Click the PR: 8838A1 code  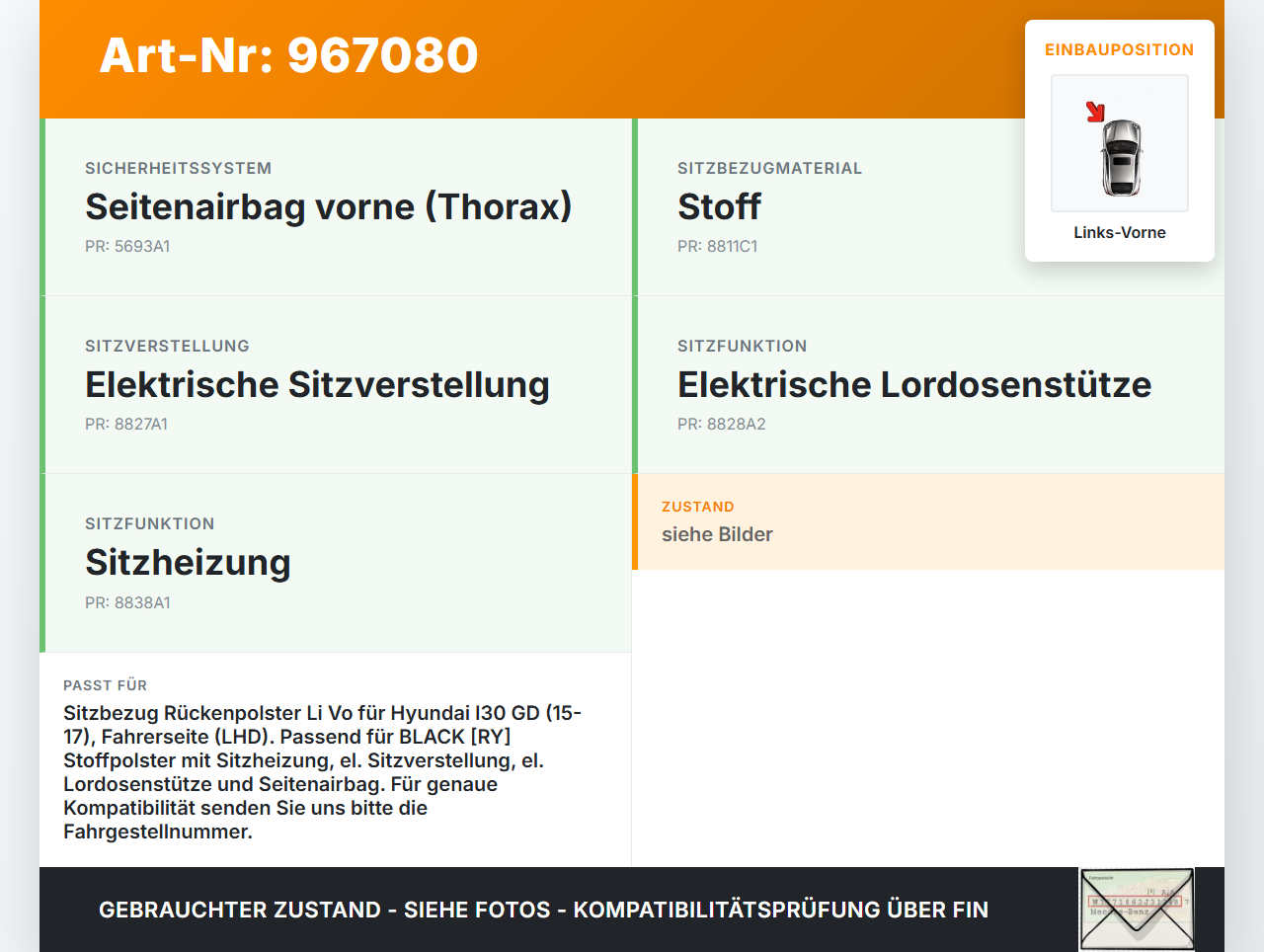[127, 602]
